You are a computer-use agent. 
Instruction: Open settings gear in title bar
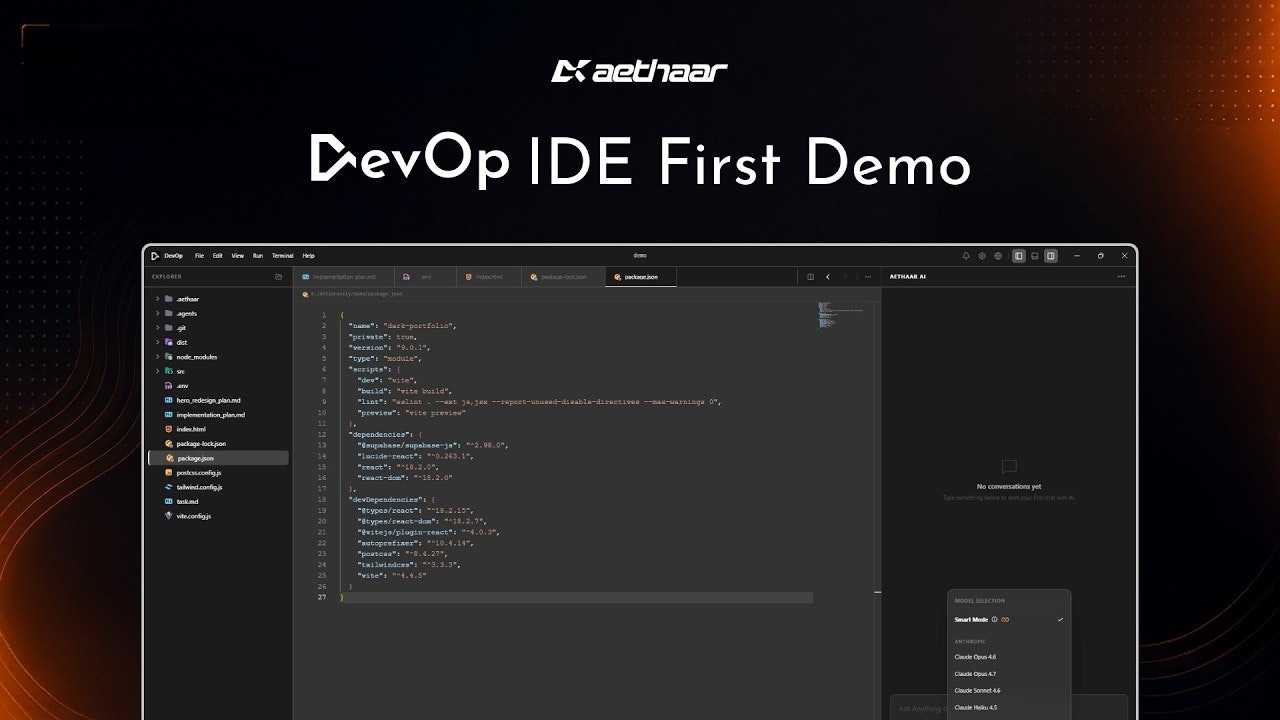click(982, 256)
